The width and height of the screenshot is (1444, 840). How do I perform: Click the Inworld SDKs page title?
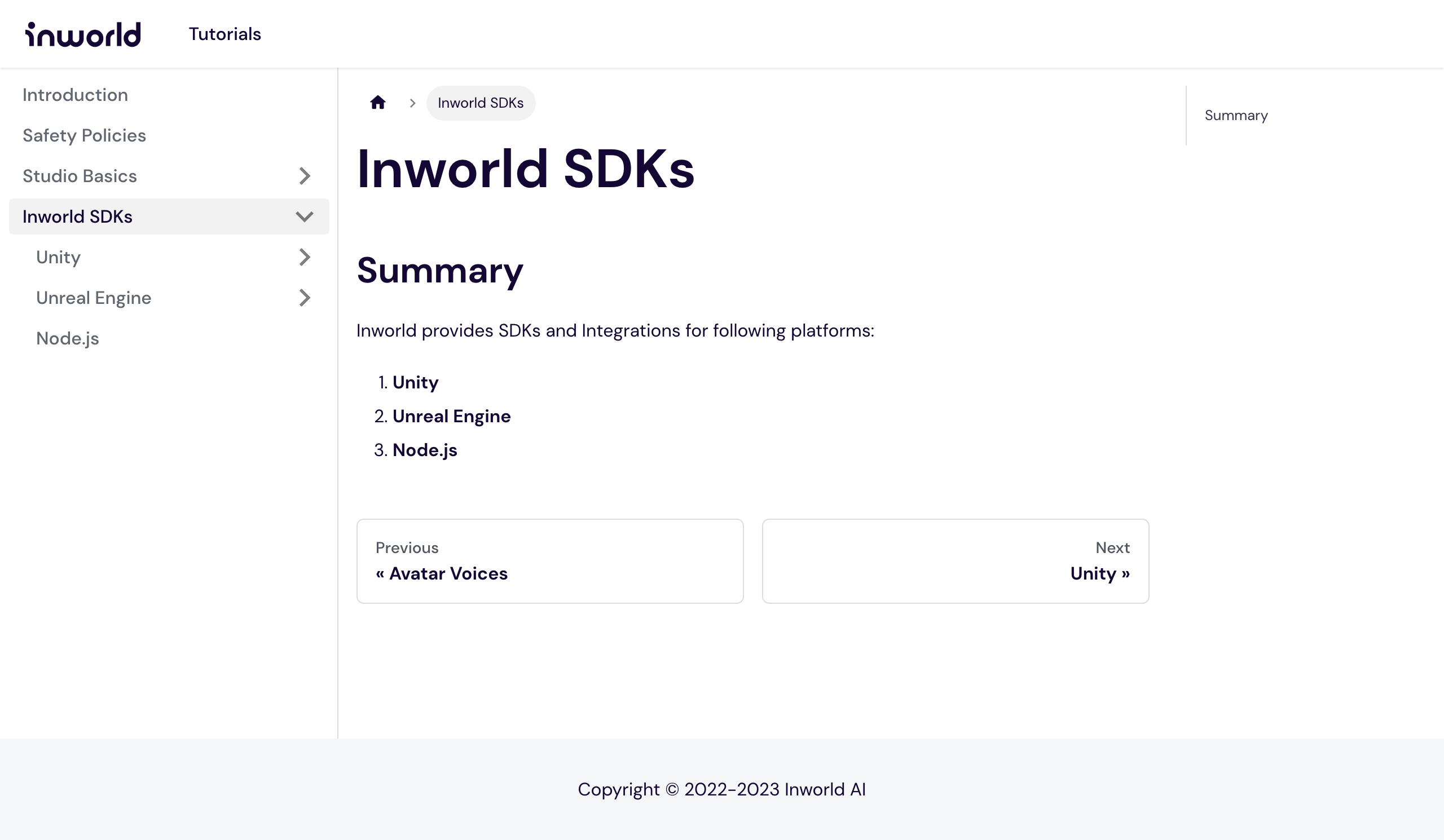point(526,169)
